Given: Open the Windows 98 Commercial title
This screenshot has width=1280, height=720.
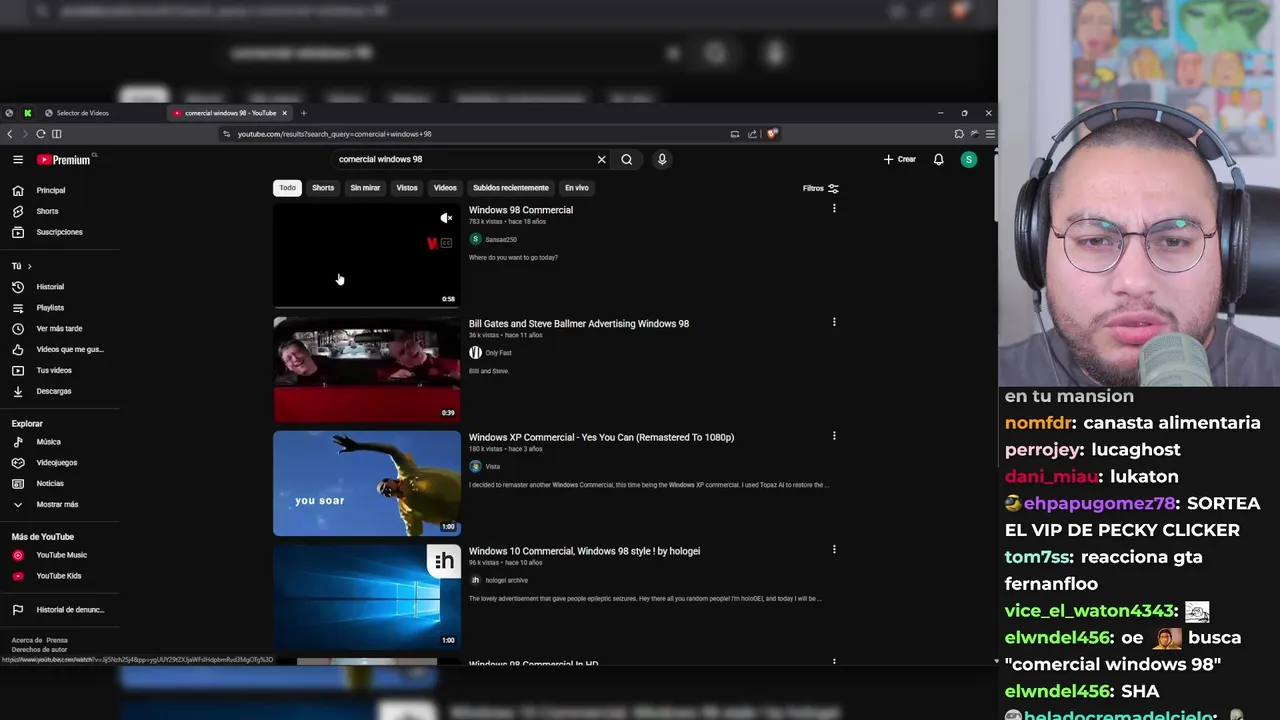Looking at the screenshot, I should (521, 210).
